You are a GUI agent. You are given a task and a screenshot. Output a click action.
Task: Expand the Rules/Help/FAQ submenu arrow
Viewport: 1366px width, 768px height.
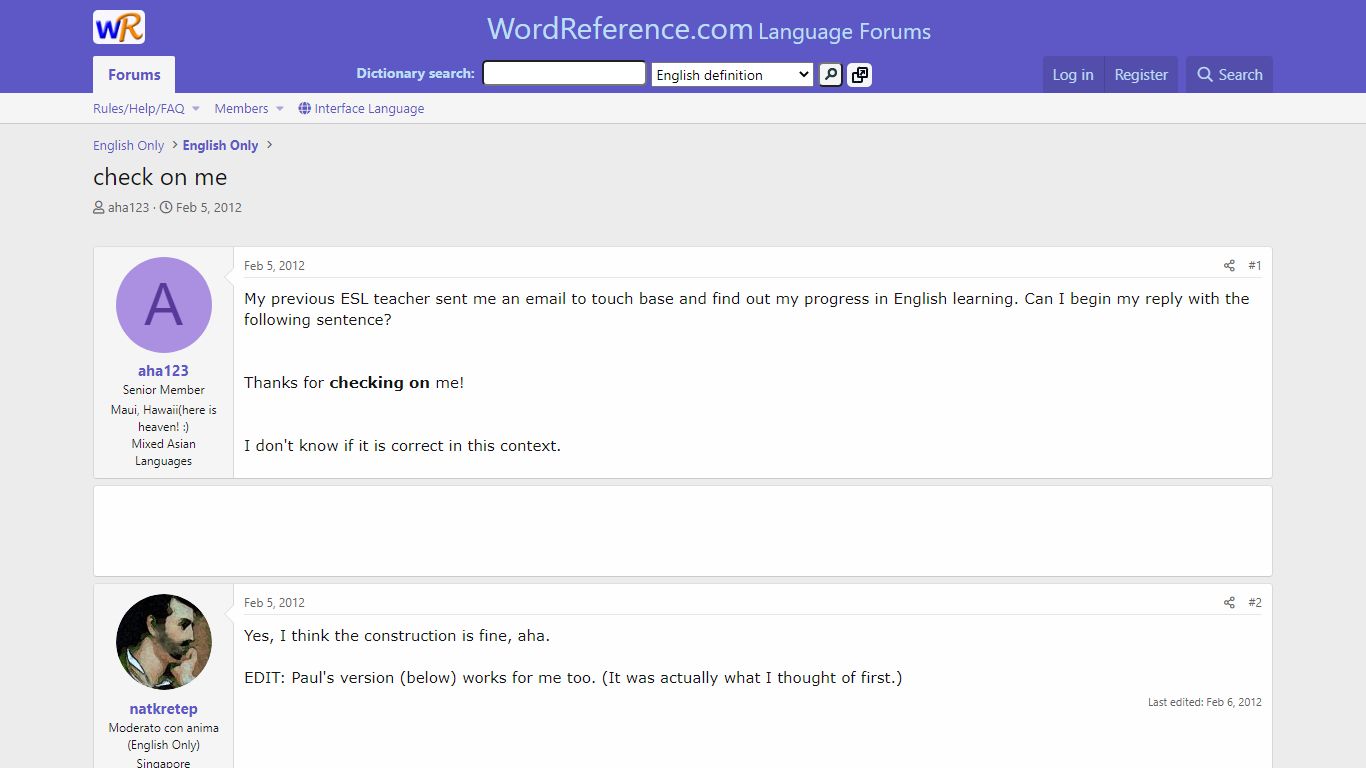196,109
